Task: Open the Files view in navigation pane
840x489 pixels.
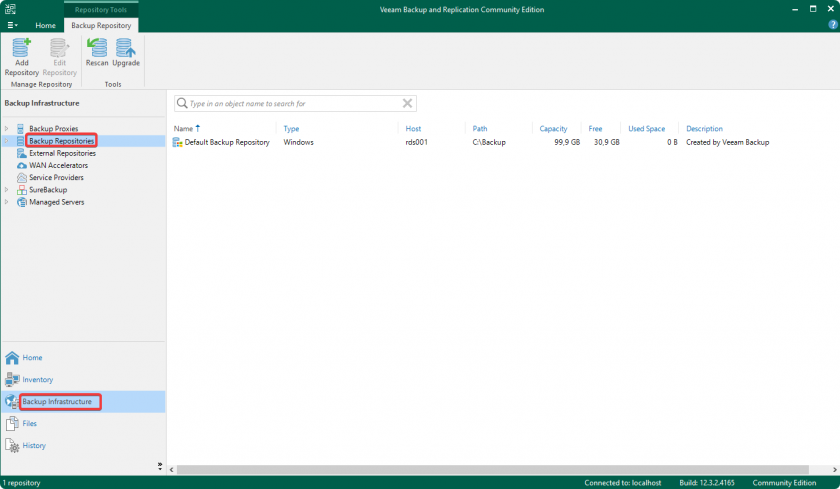Action: tap(29, 424)
